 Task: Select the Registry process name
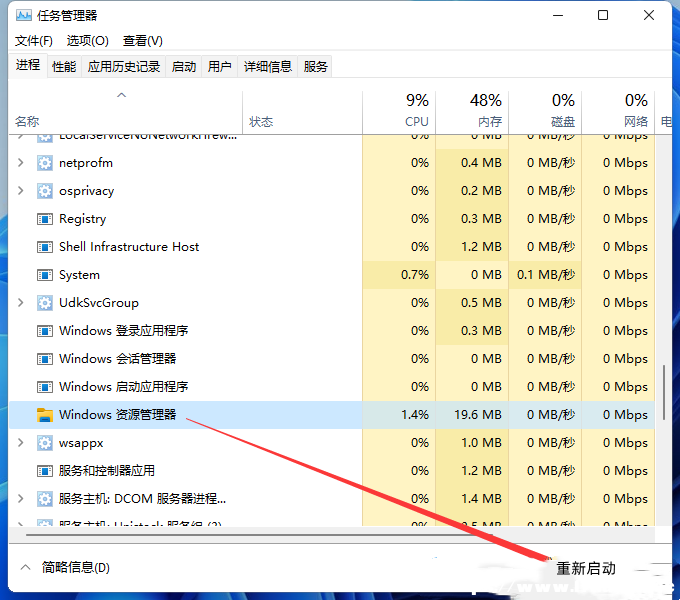pos(82,219)
